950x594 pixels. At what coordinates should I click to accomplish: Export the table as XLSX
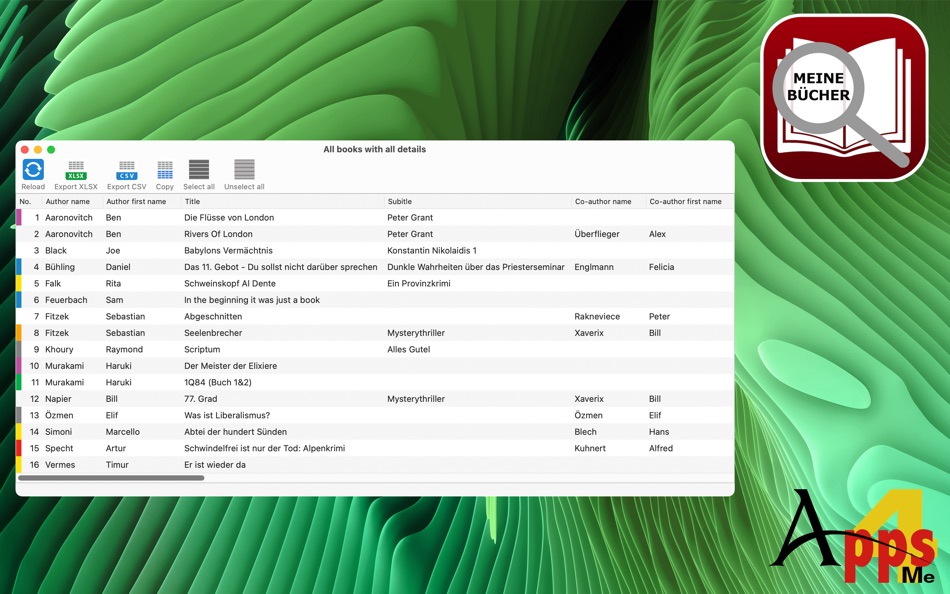click(x=76, y=170)
